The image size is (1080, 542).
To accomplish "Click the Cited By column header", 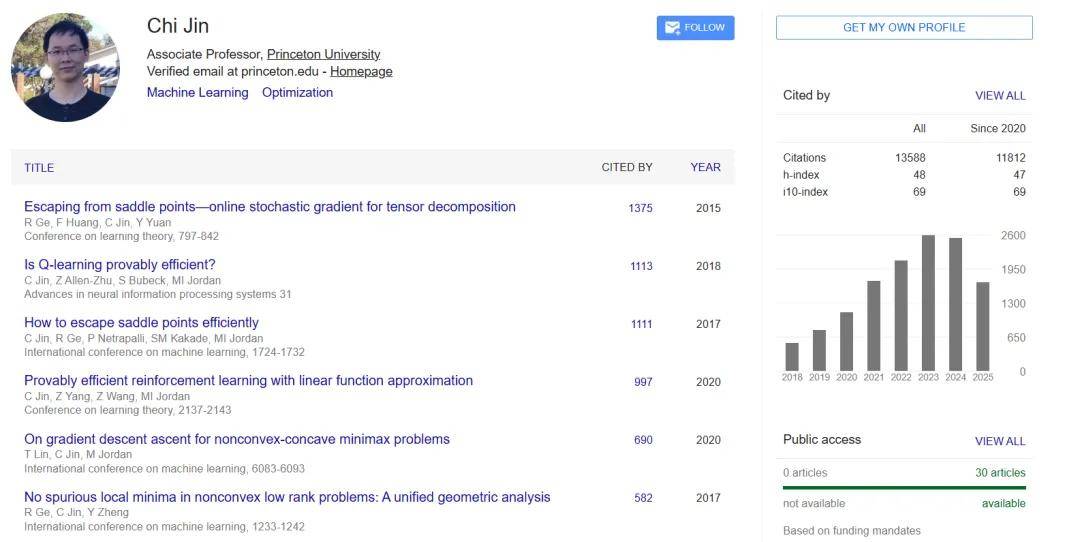I will pyautogui.click(x=626, y=167).
